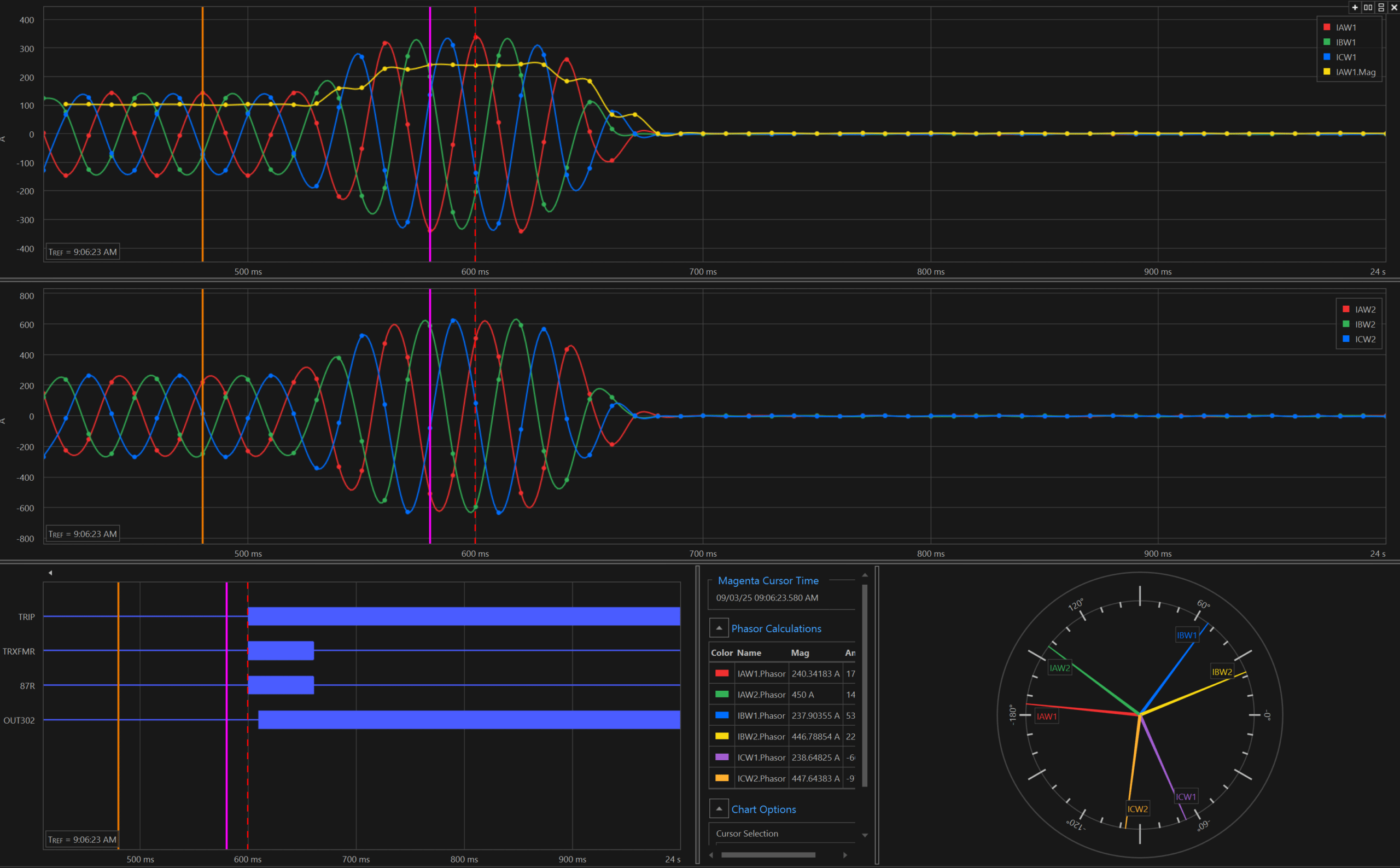The width and height of the screenshot is (1400, 868).
Task: Click the TRXFMR digital signal label
Action: (x=19, y=651)
